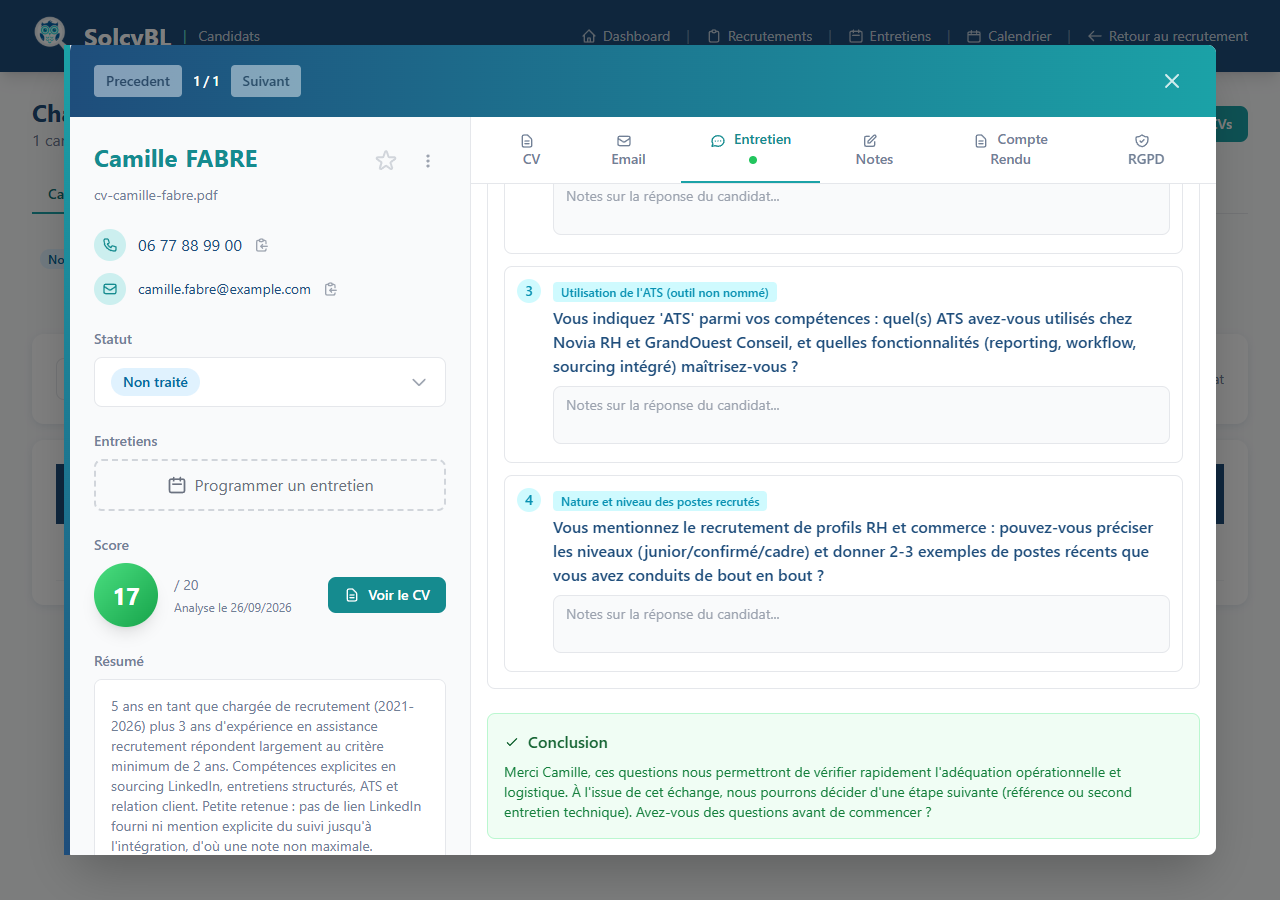Open the three-dot options menu for candidate
This screenshot has height=900, width=1280.
(x=428, y=160)
